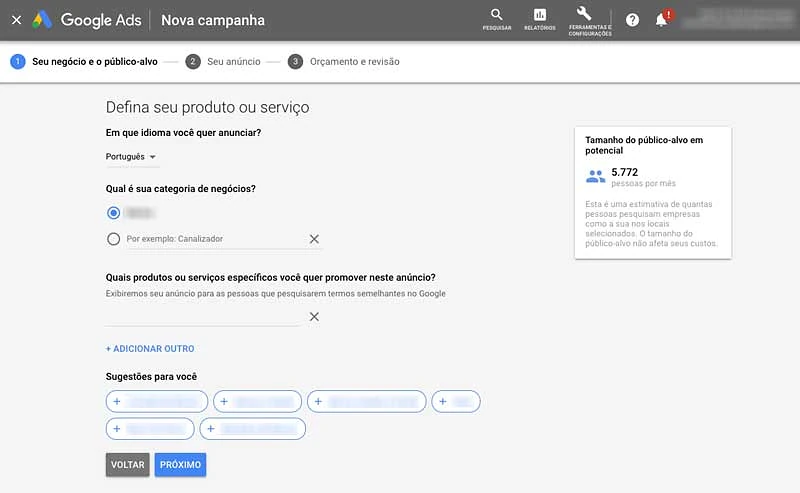This screenshot has height=493, width=800.
Task: Go to step 3 Orçamento e revisão
Action: 344,62
